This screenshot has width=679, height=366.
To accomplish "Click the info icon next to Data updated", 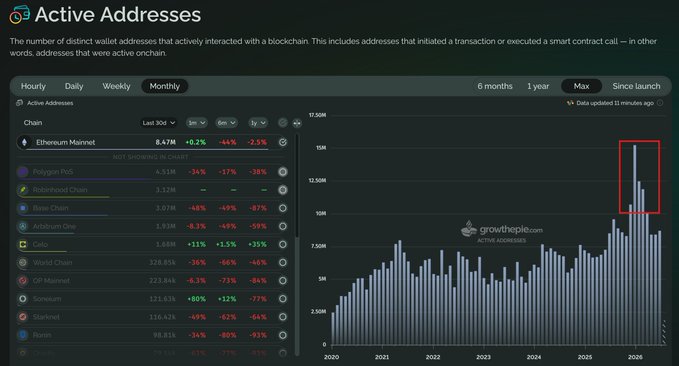I will click(660, 103).
